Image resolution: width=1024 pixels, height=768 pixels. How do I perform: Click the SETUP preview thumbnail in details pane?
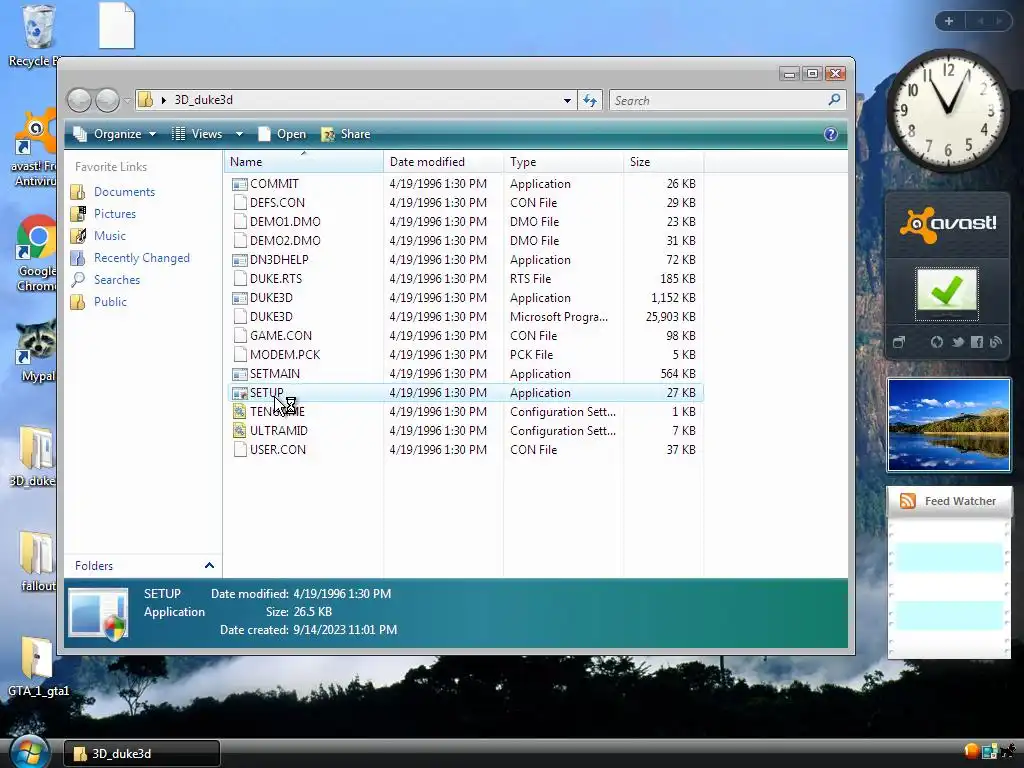point(99,613)
